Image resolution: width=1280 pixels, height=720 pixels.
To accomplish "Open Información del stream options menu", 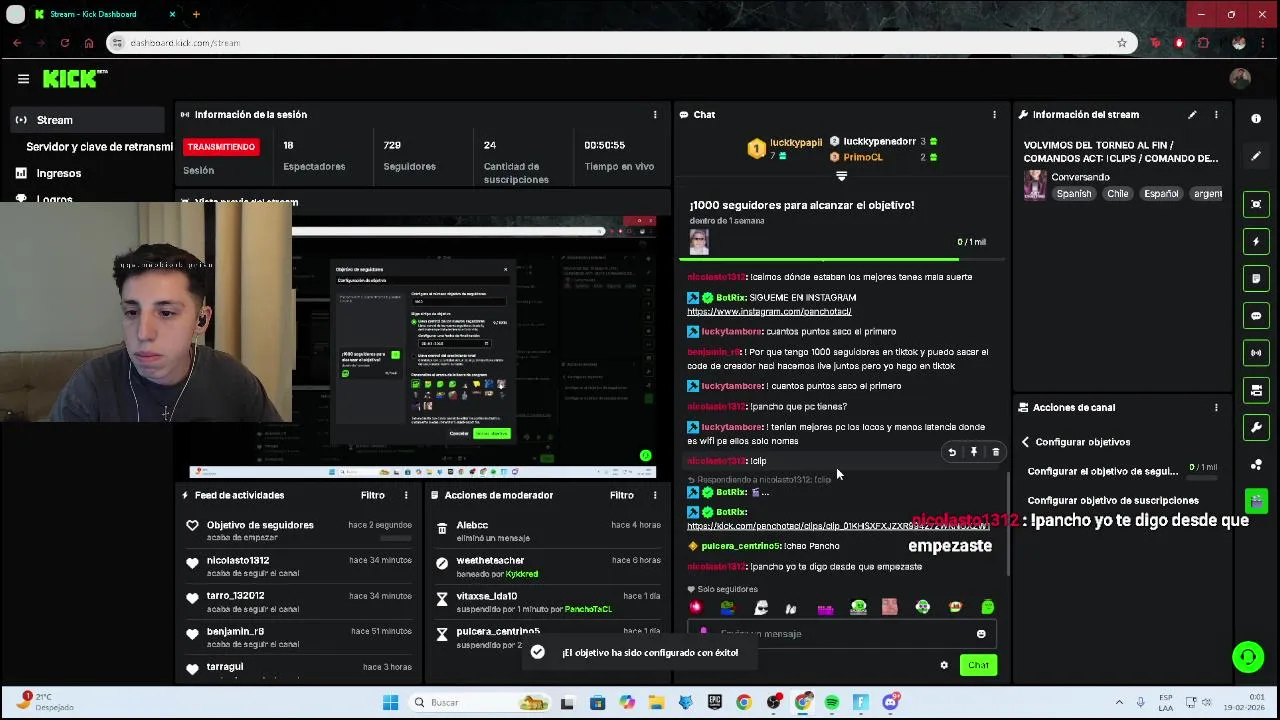I will [x=1216, y=114].
